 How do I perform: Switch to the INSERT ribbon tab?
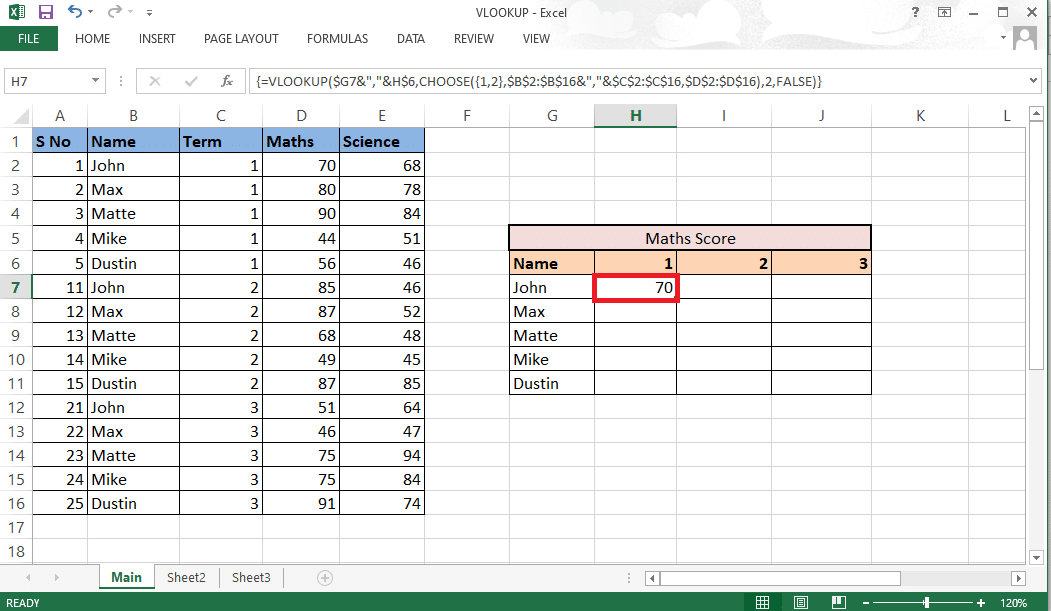click(x=157, y=39)
